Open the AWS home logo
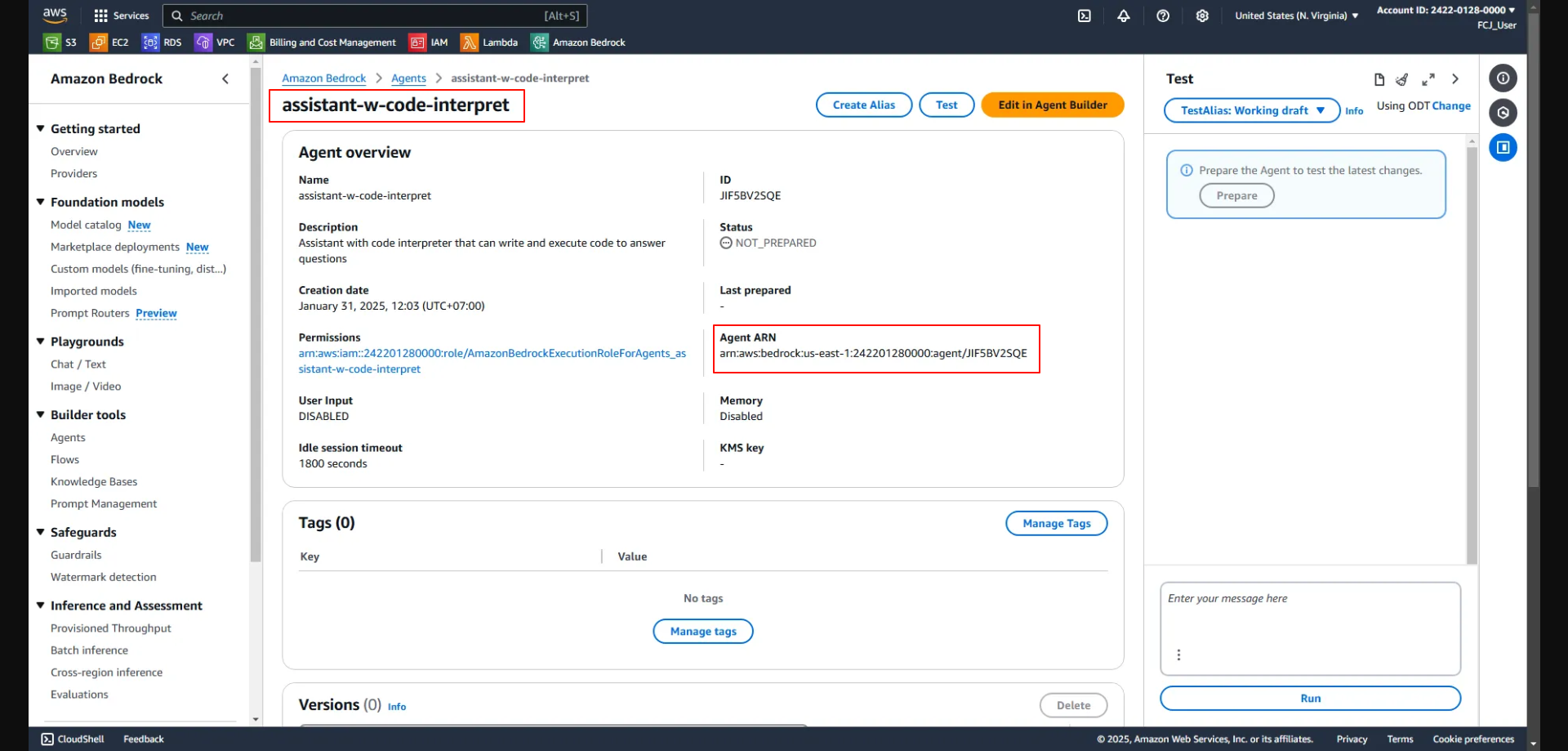Image resolution: width=1568 pixels, height=751 pixels. point(55,15)
